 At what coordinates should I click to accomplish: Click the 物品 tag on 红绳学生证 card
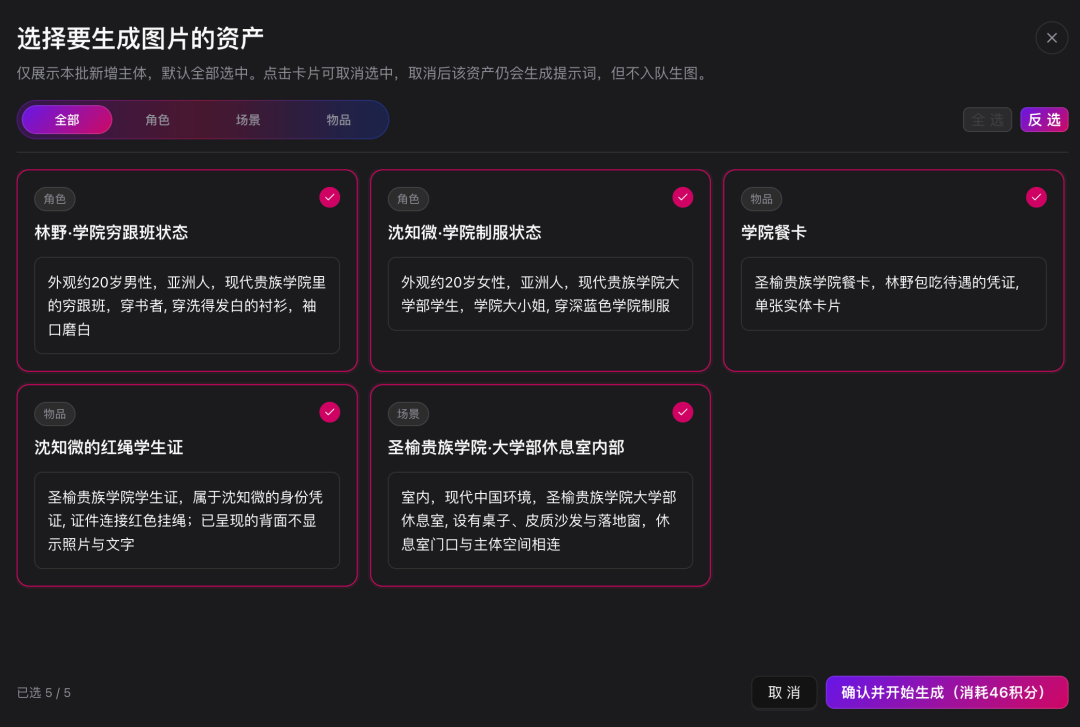coord(54,414)
